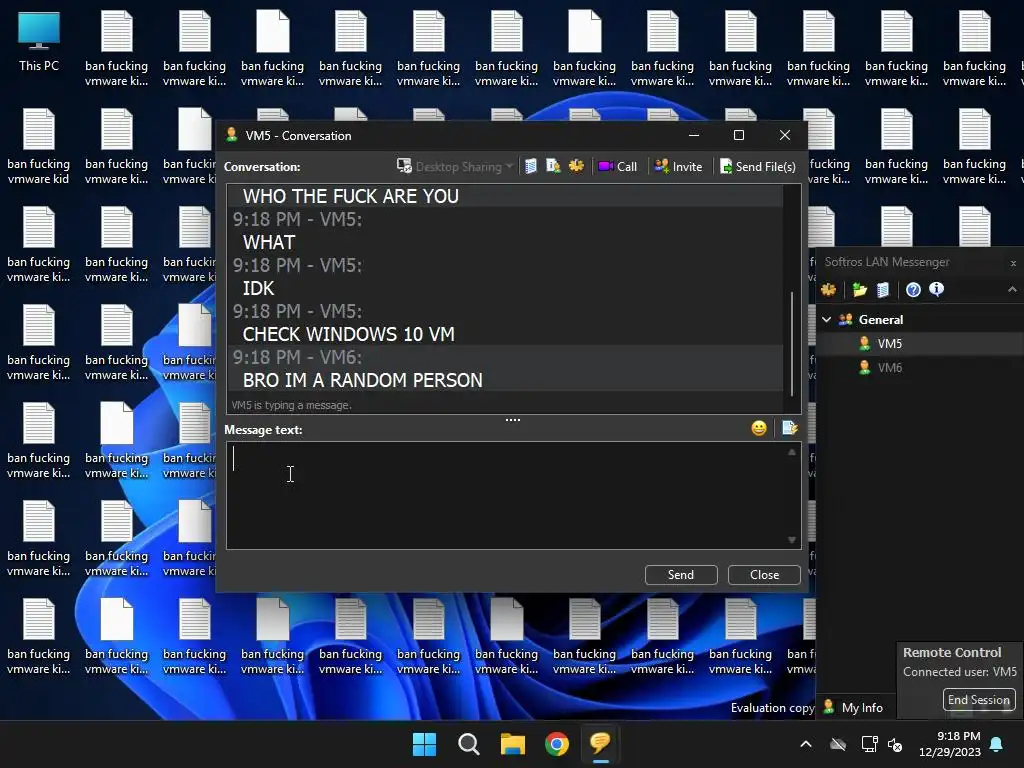Show hidden system tray icons

[806, 744]
